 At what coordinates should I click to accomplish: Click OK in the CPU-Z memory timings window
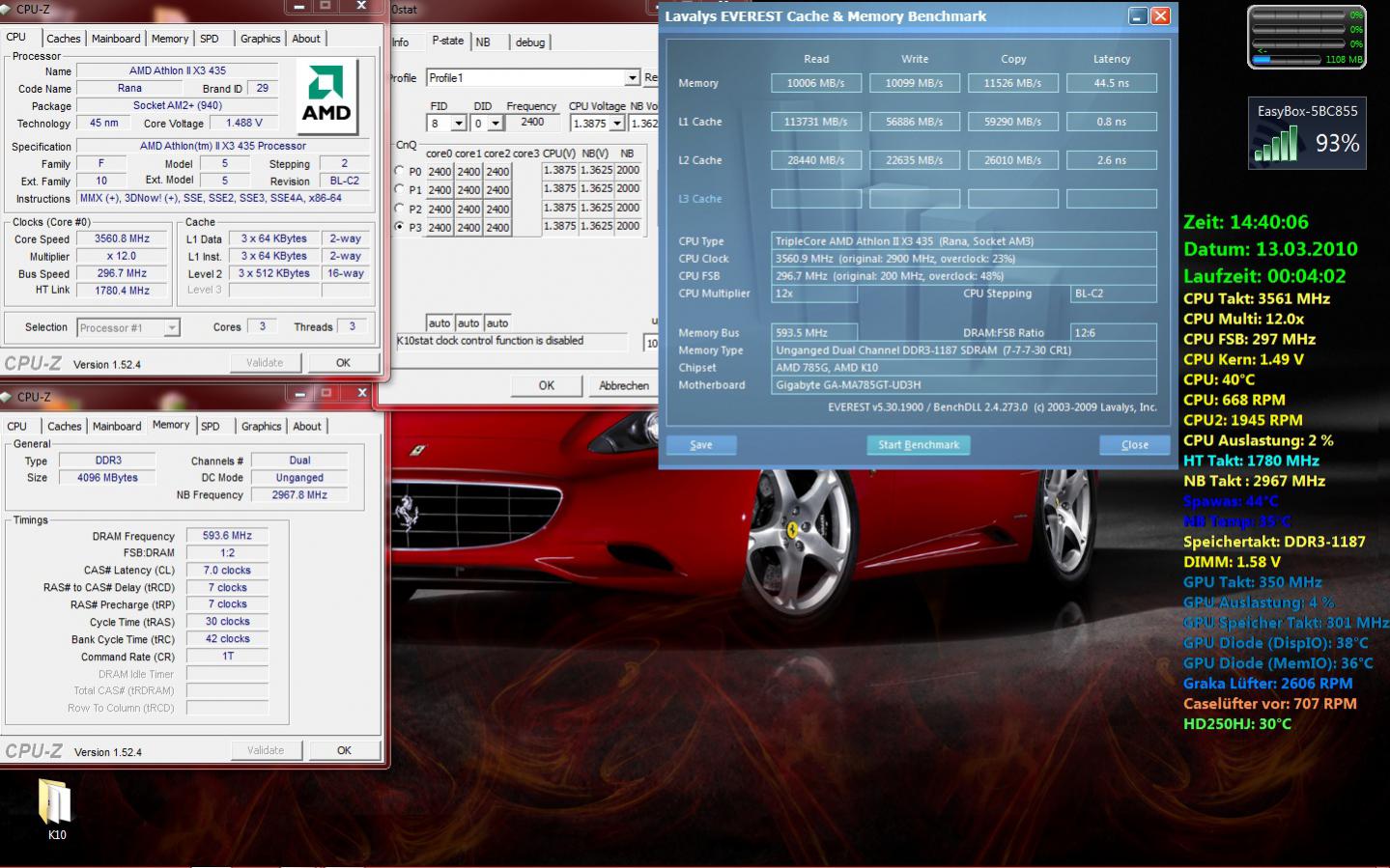coord(344,750)
